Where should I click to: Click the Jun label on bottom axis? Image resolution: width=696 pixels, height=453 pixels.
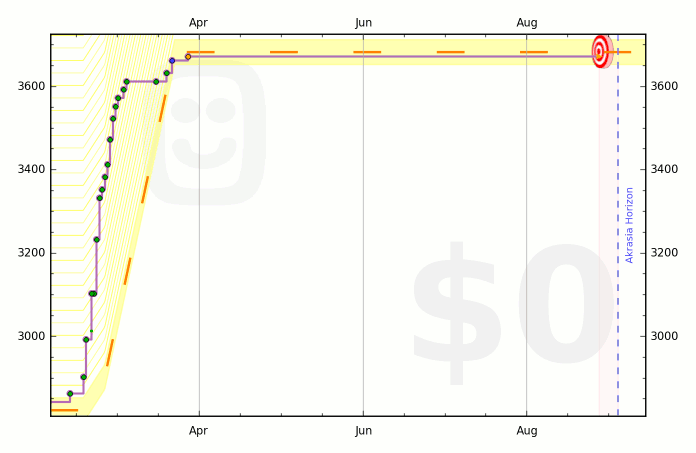(x=363, y=430)
